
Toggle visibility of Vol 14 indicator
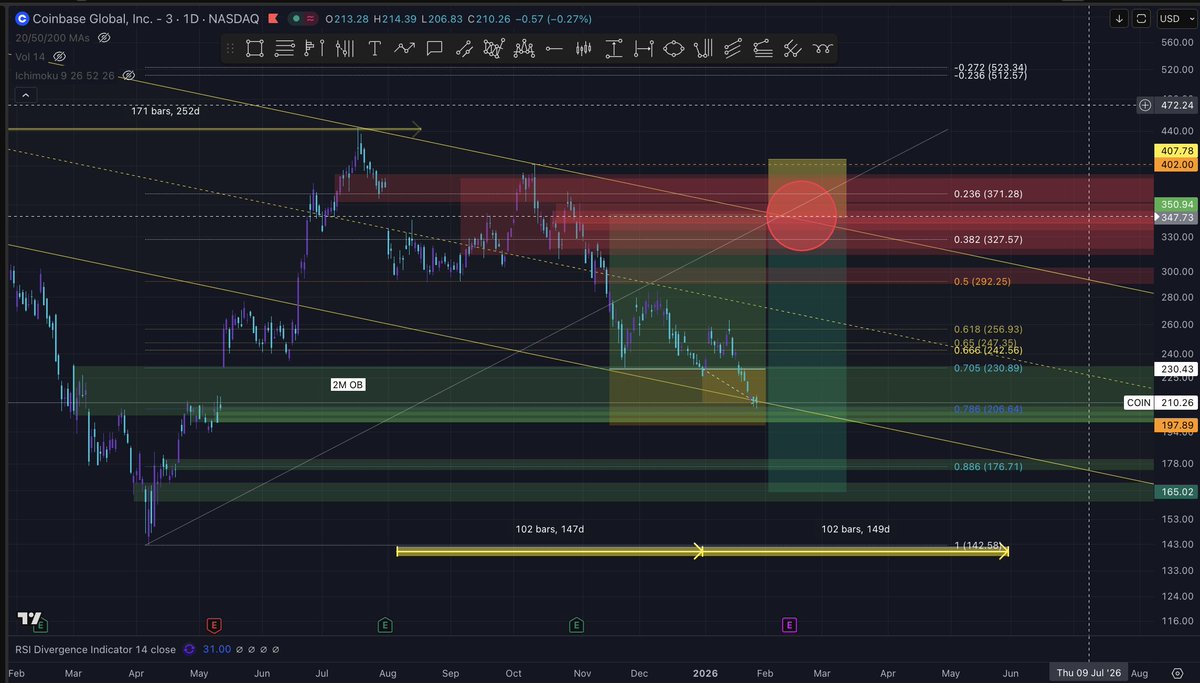point(59,57)
